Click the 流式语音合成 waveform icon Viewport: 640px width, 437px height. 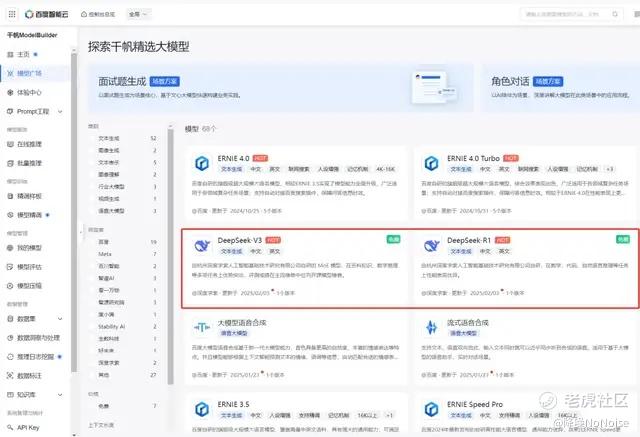(x=431, y=327)
